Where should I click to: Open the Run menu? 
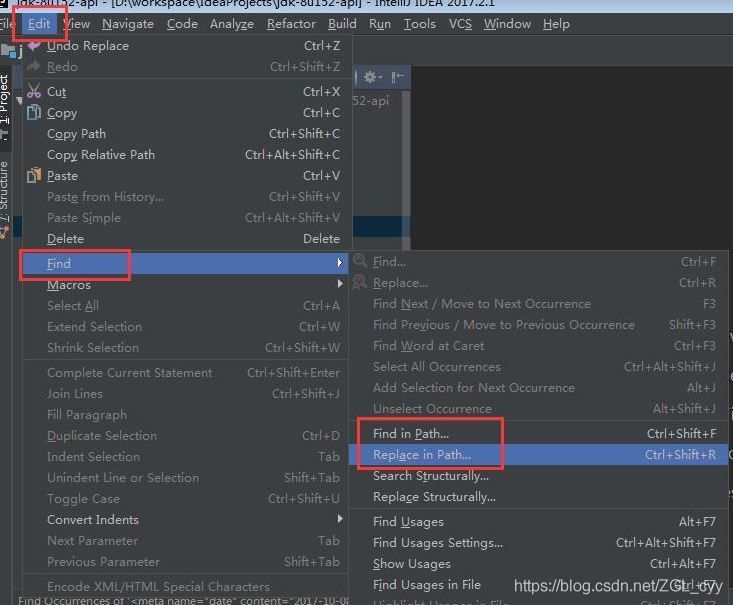[x=380, y=24]
